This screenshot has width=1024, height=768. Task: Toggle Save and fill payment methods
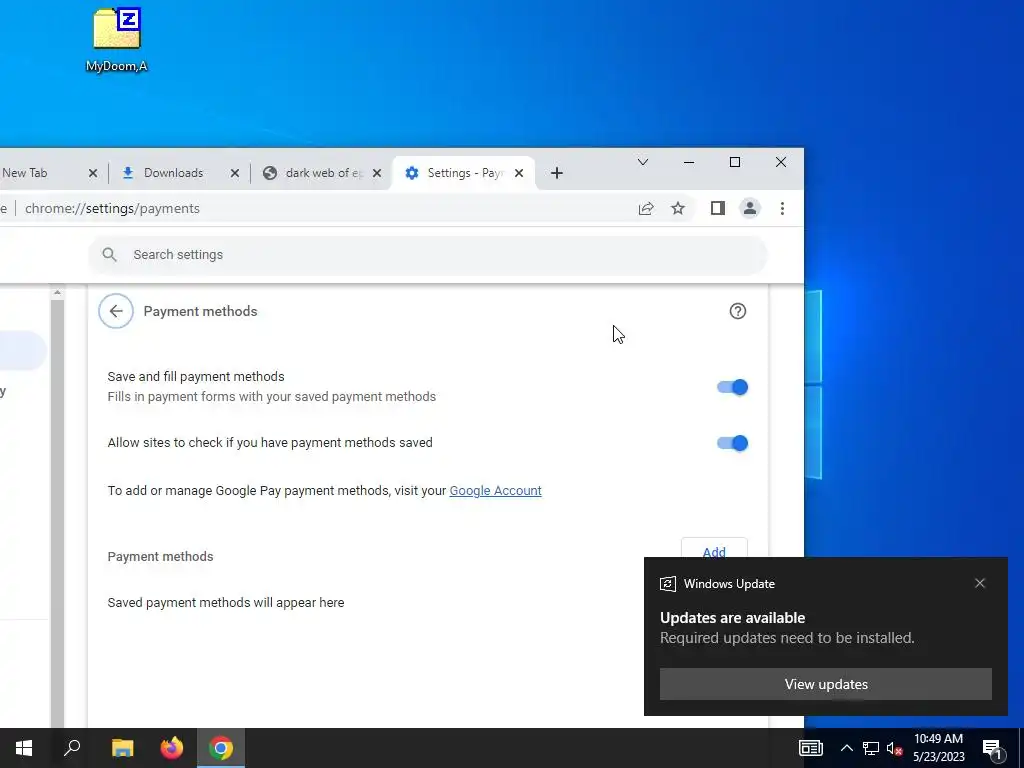(732, 387)
